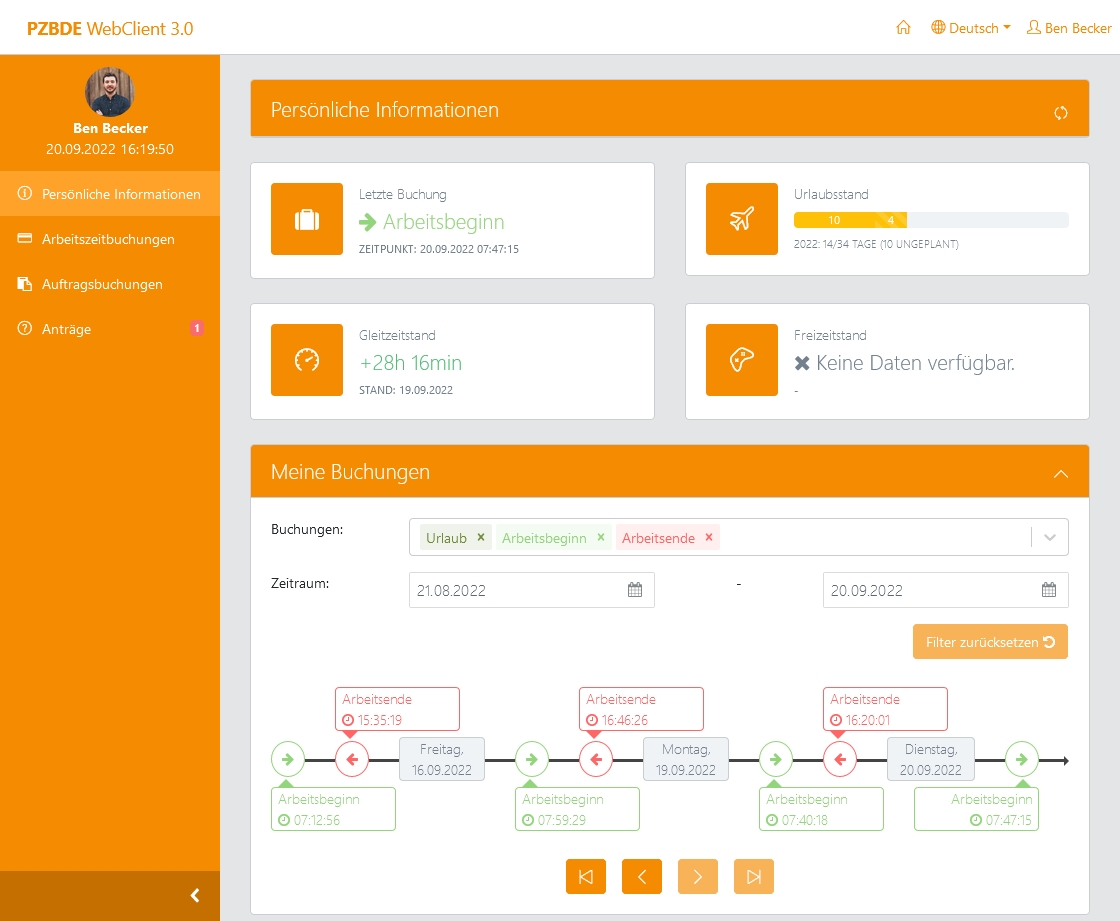Open Anträge in the sidebar
Screen dimensions: 1120x921
coord(67,329)
